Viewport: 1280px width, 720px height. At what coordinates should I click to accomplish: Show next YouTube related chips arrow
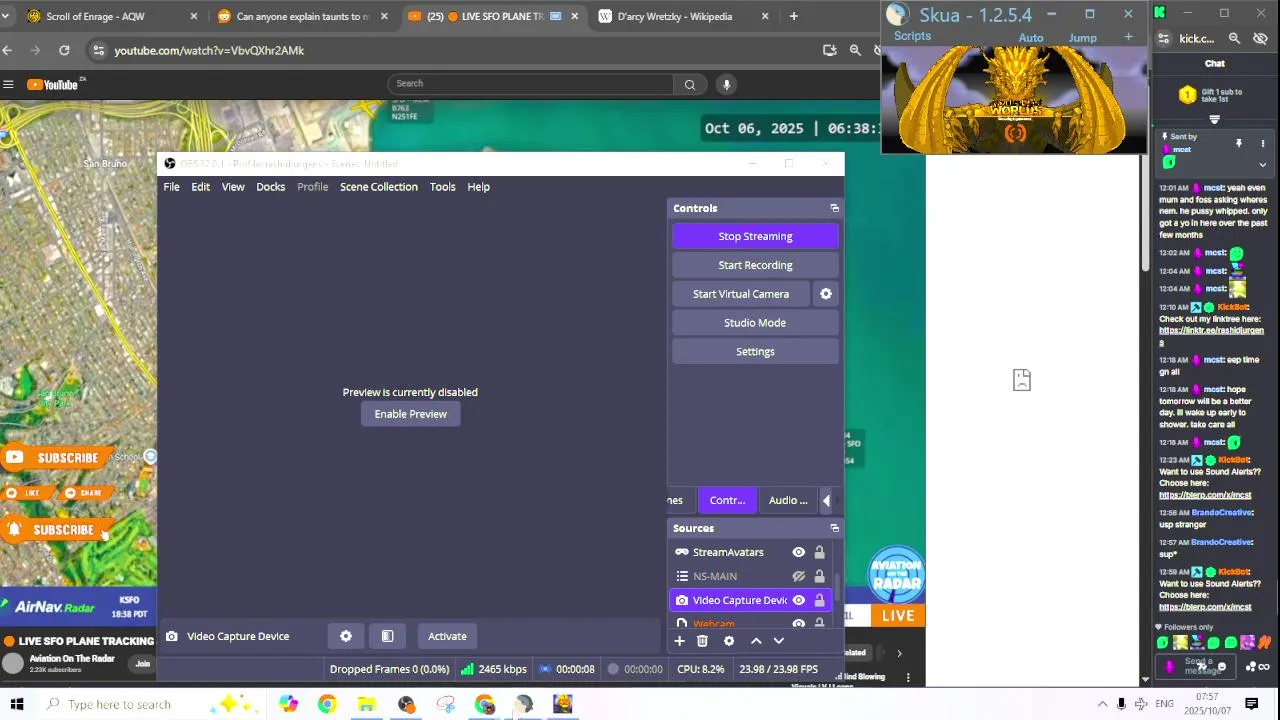(899, 653)
